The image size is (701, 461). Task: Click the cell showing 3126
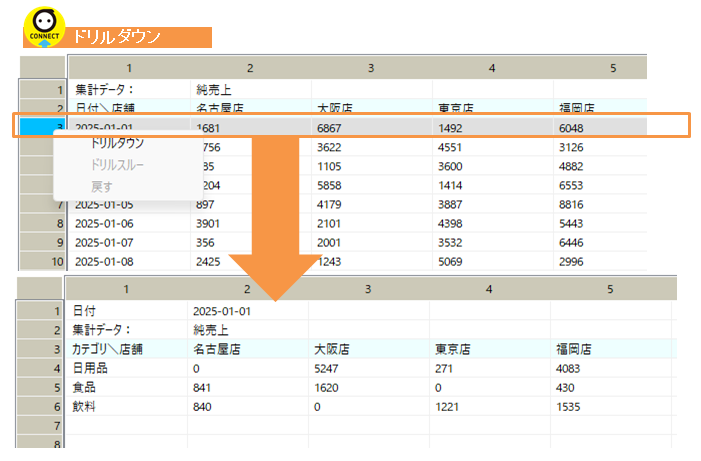(x=600, y=147)
